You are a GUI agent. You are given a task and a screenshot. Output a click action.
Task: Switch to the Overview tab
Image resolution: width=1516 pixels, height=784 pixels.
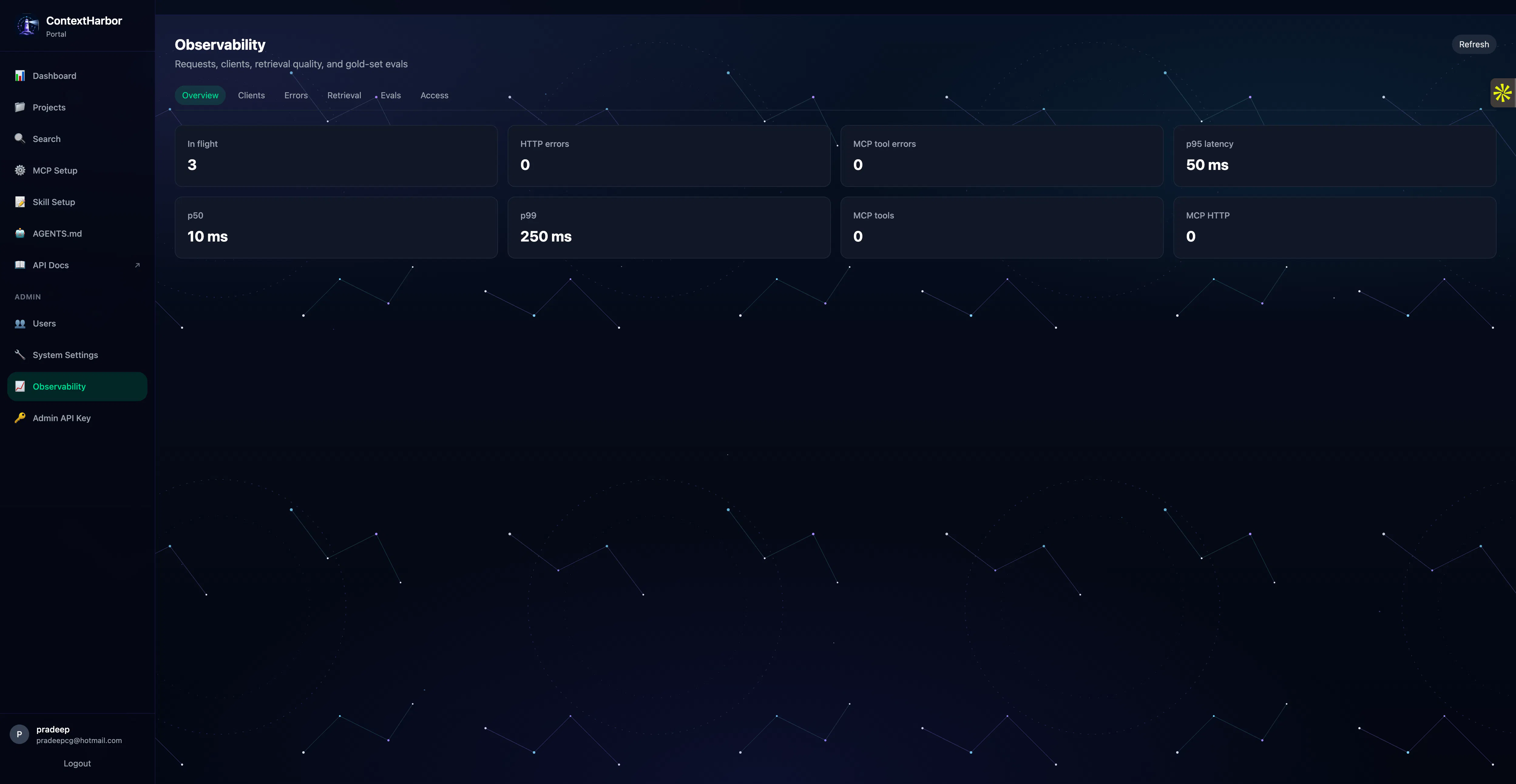200,95
